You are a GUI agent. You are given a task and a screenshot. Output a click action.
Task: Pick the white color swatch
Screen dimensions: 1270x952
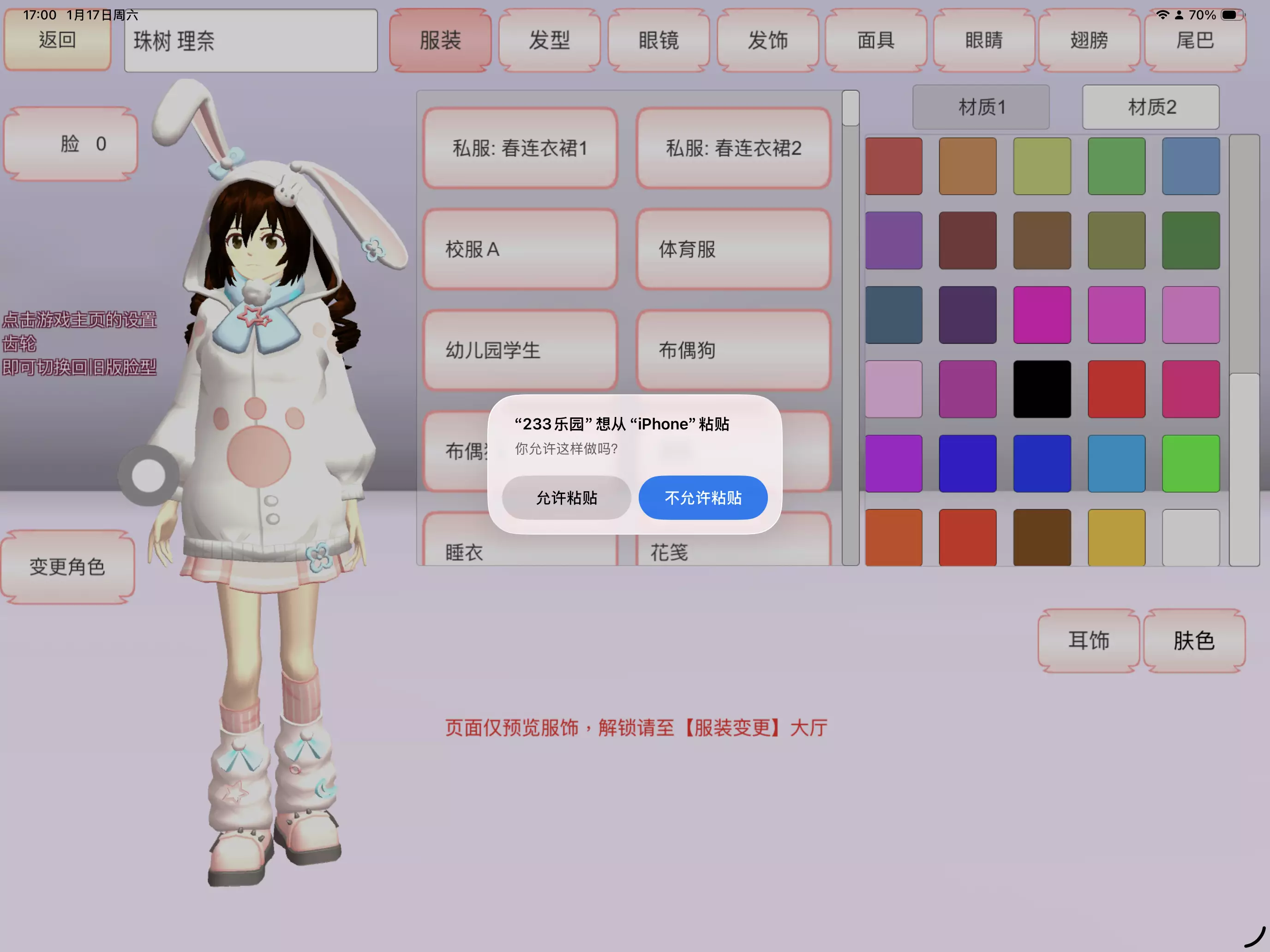click(1190, 538)
